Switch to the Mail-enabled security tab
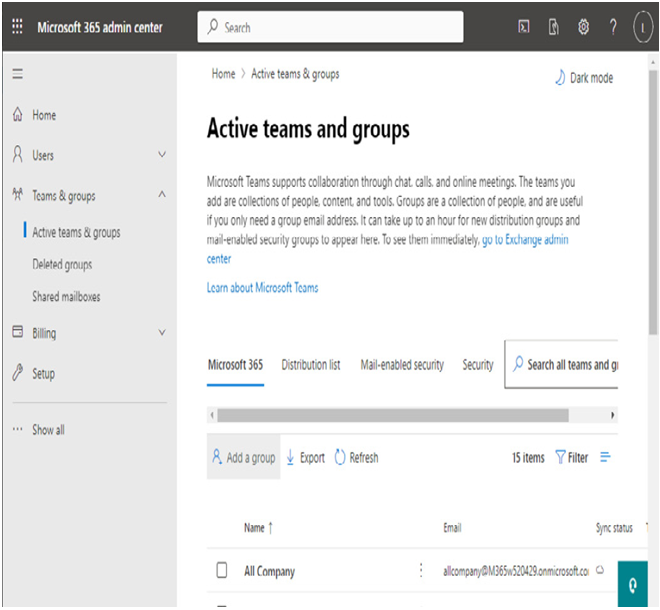This screenshot has width=660, height=610. 402,365
